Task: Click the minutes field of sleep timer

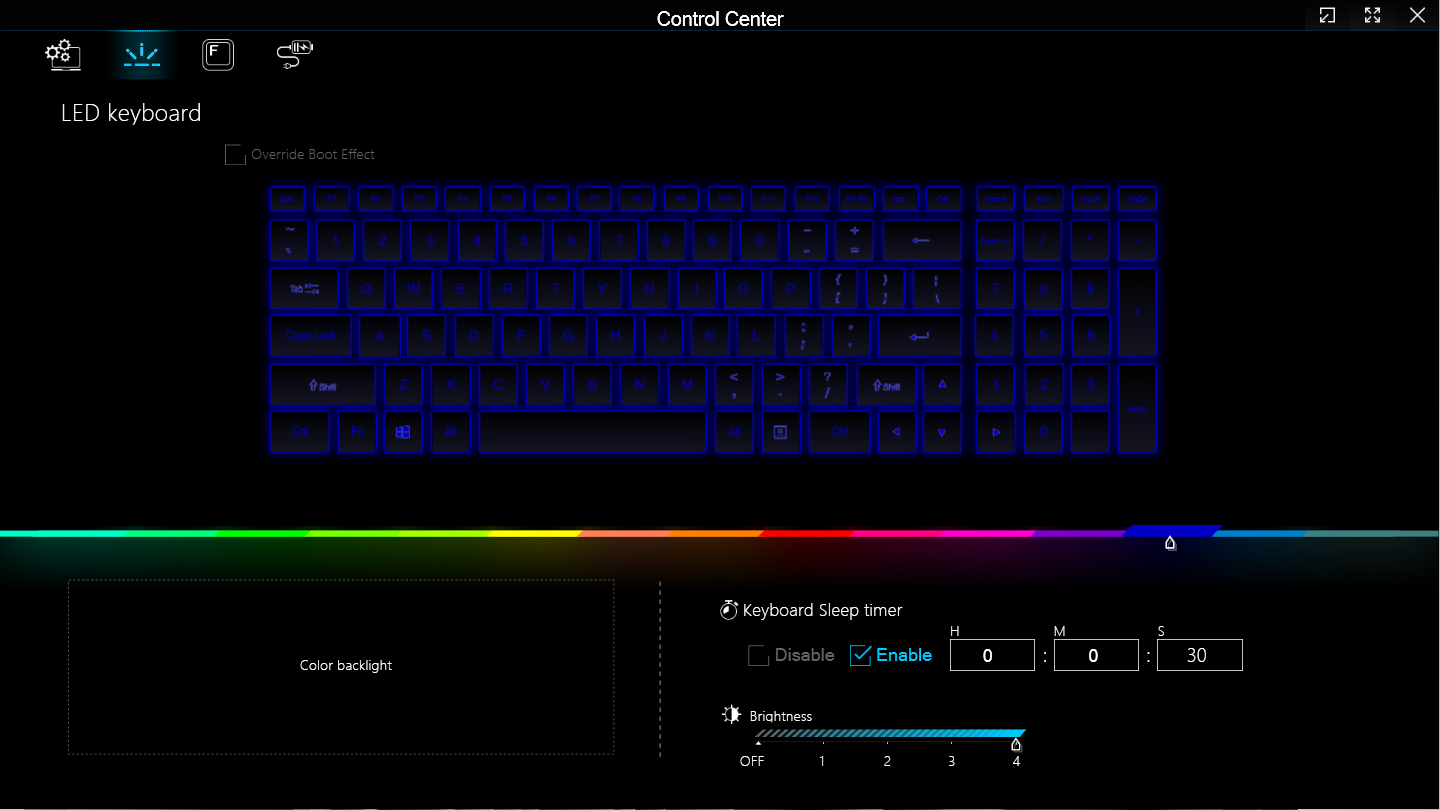Action: coord(1096,655)
